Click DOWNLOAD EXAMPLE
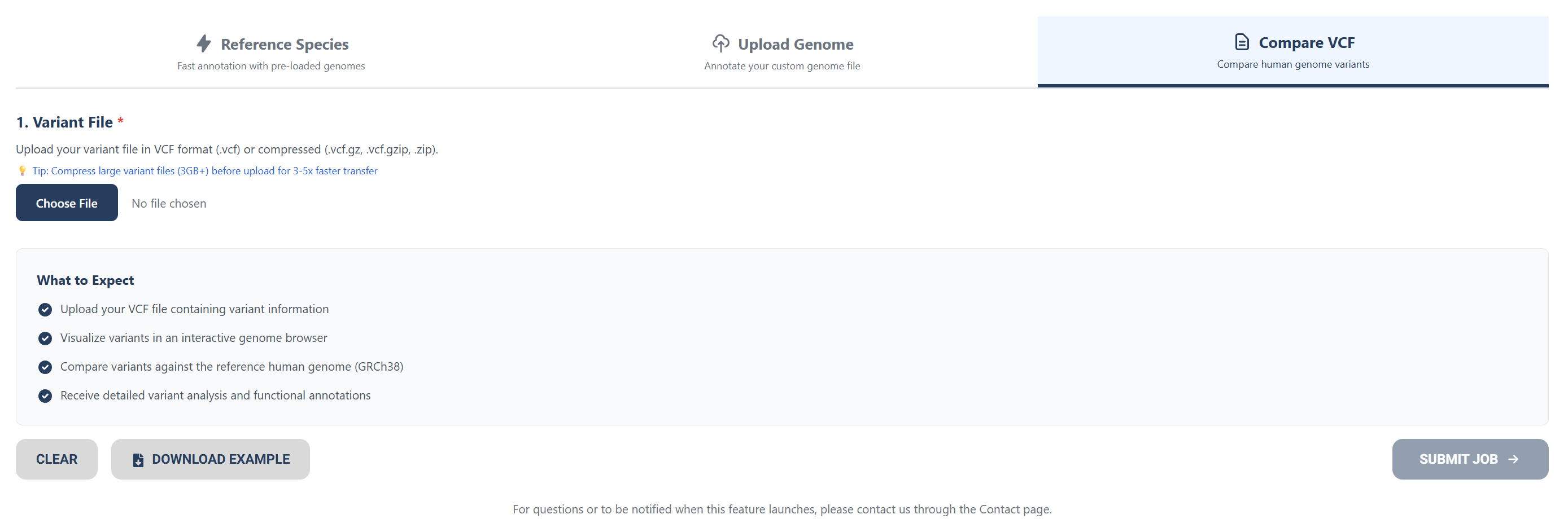The height and width of the screenshot is (523, 1568). point(210,459)
